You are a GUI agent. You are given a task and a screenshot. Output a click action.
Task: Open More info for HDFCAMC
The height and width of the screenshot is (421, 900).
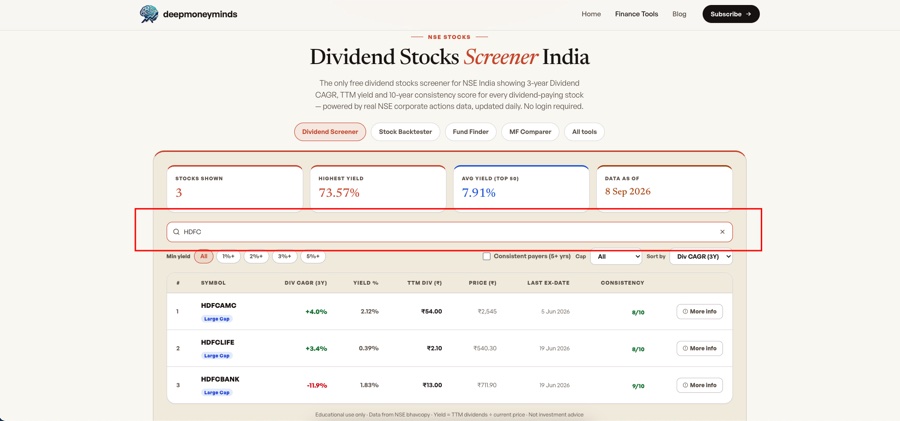[x=699, y=311]
